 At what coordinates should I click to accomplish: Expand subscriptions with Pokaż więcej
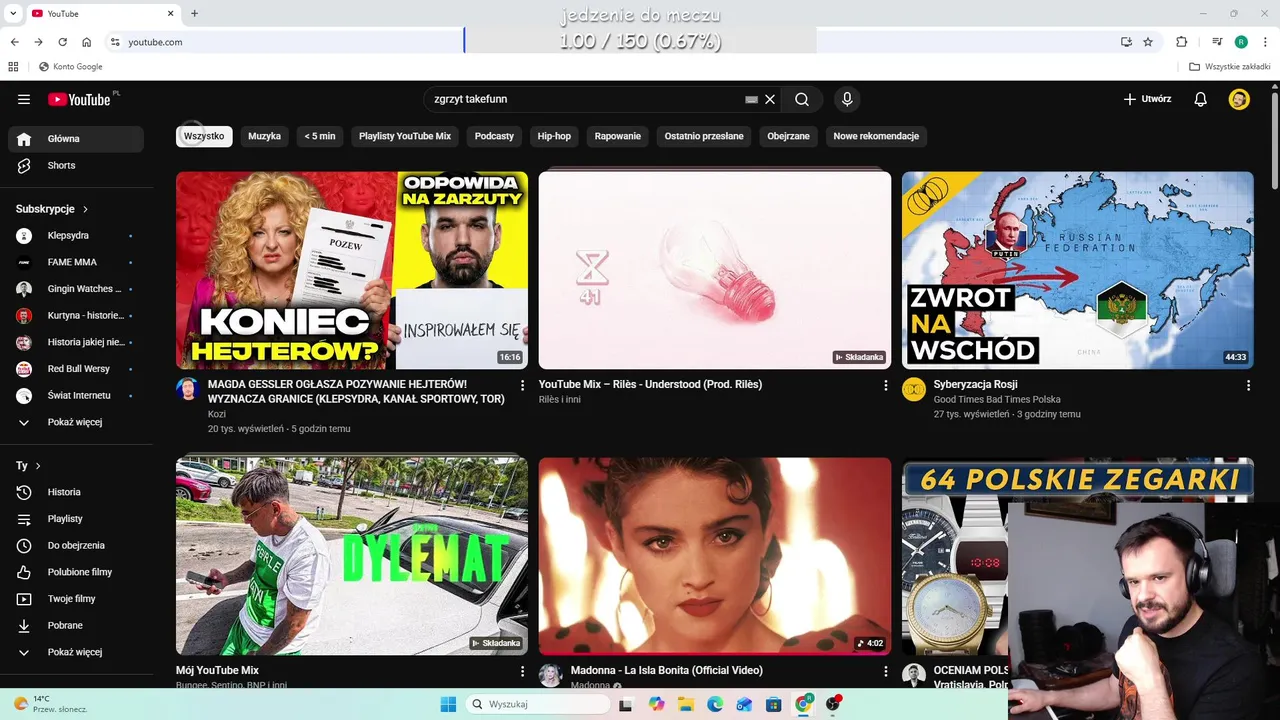[x=76, y=422]
